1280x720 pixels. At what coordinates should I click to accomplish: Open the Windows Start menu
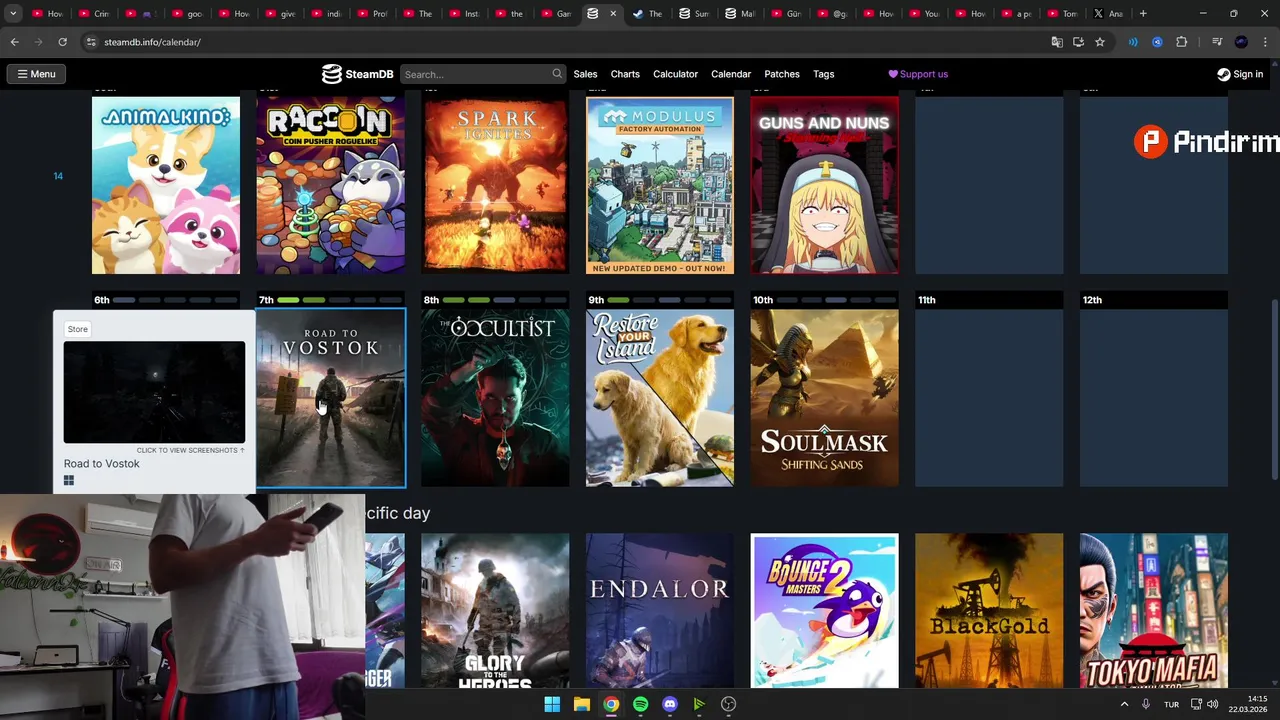[552, 704]
